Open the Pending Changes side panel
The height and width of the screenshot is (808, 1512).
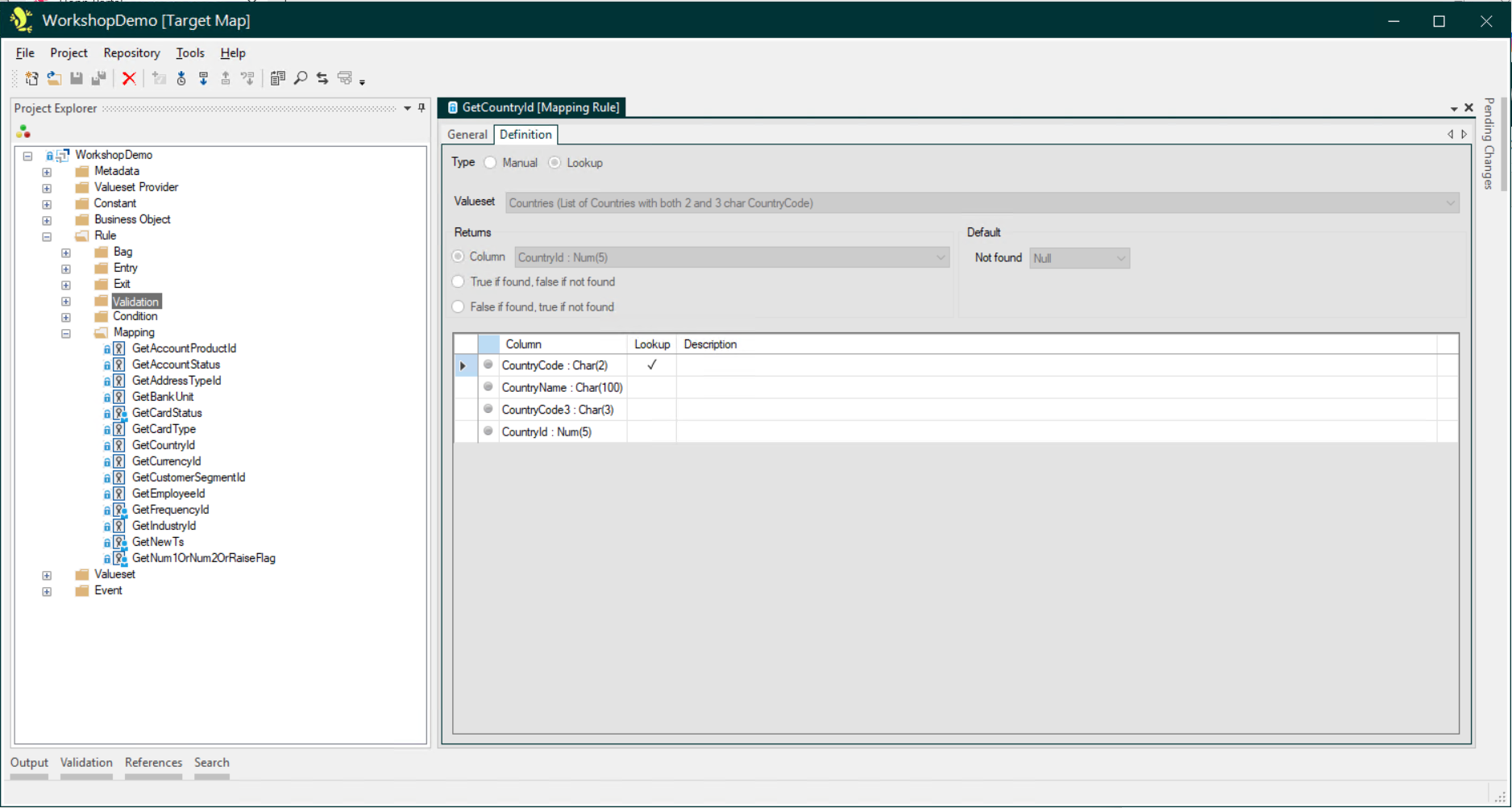click(x=1489, y=144)
